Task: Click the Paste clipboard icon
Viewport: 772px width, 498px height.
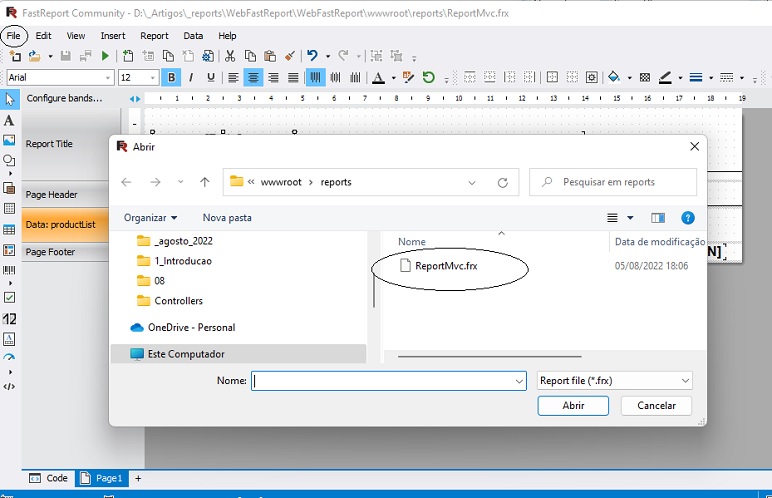Action: [269, 56]
